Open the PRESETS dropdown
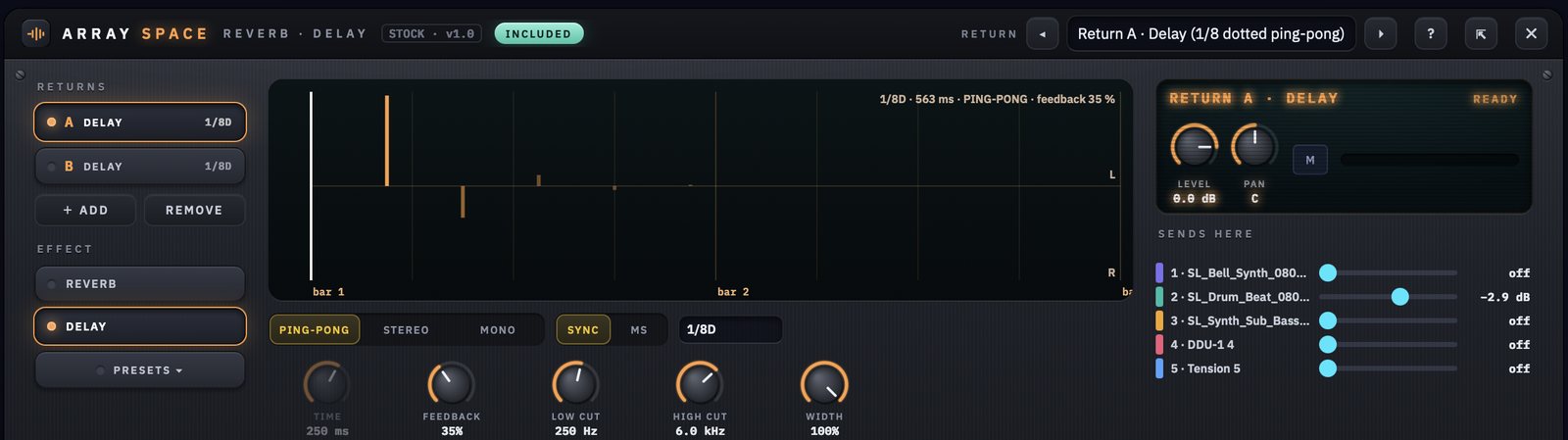 click(140, 370)
